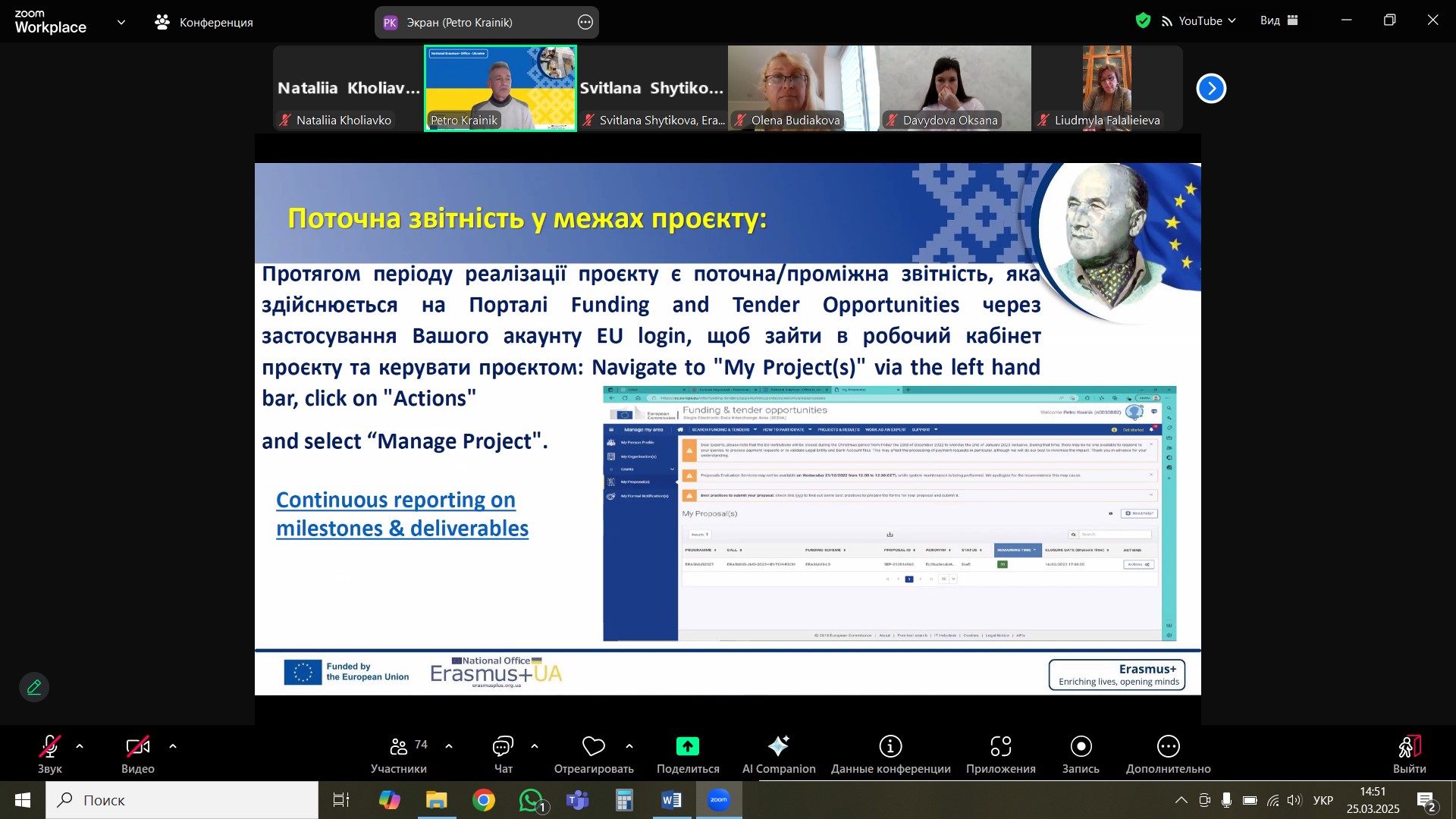
Task: Expand the audio options arrow
Action: point(80,747)
